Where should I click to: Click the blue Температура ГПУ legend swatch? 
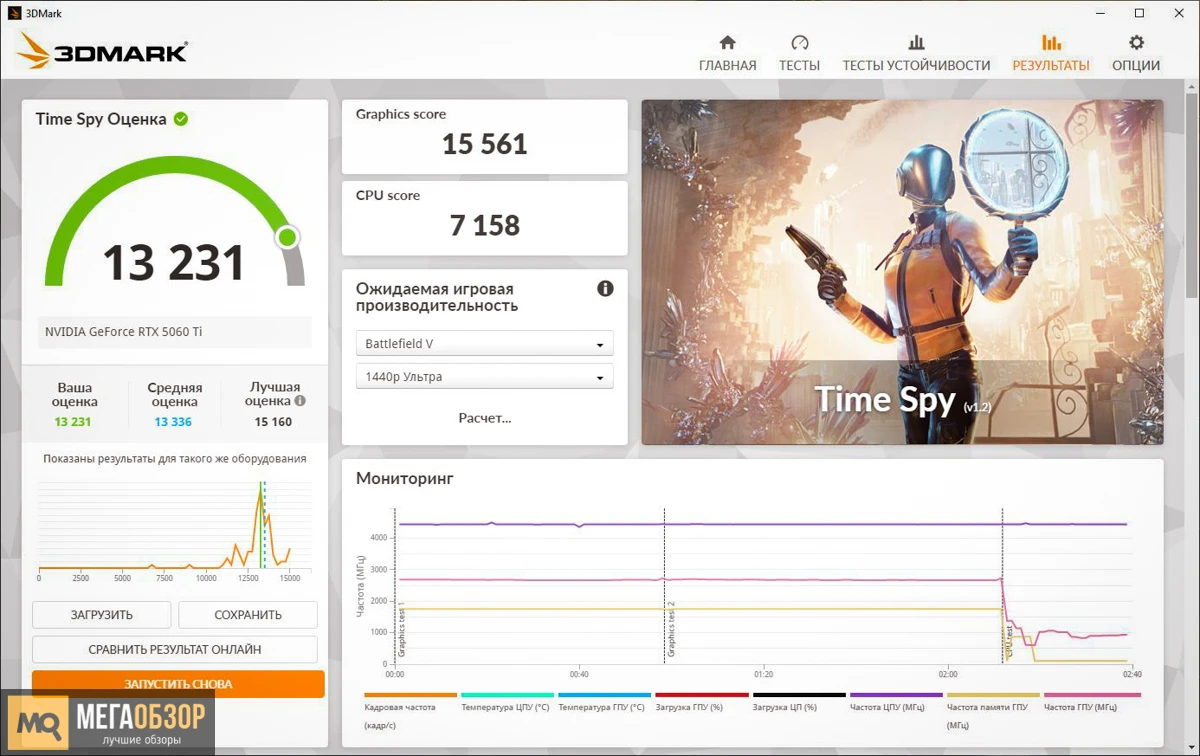(605, 695)
